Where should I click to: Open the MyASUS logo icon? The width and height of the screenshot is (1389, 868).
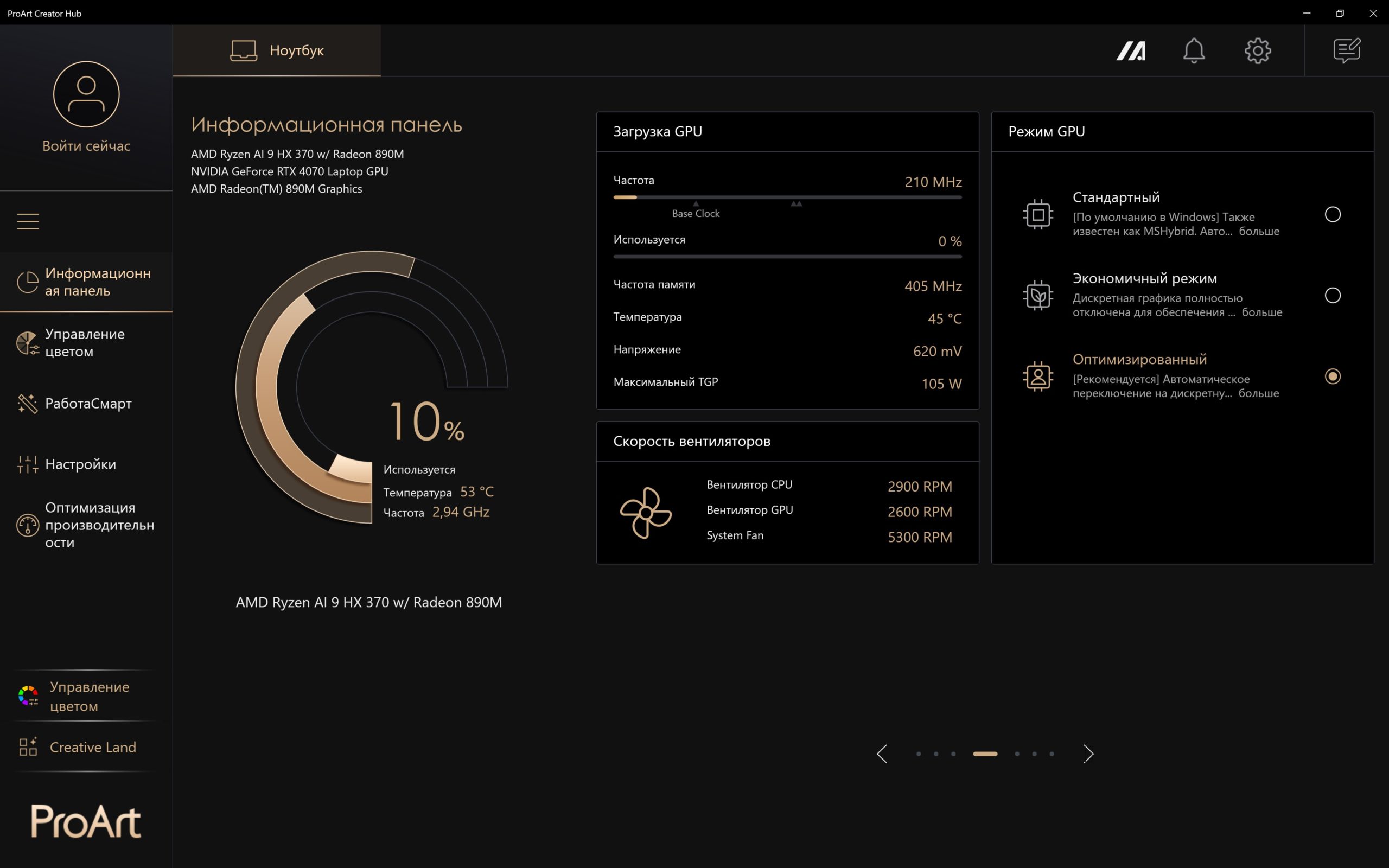click(1131, 50)
